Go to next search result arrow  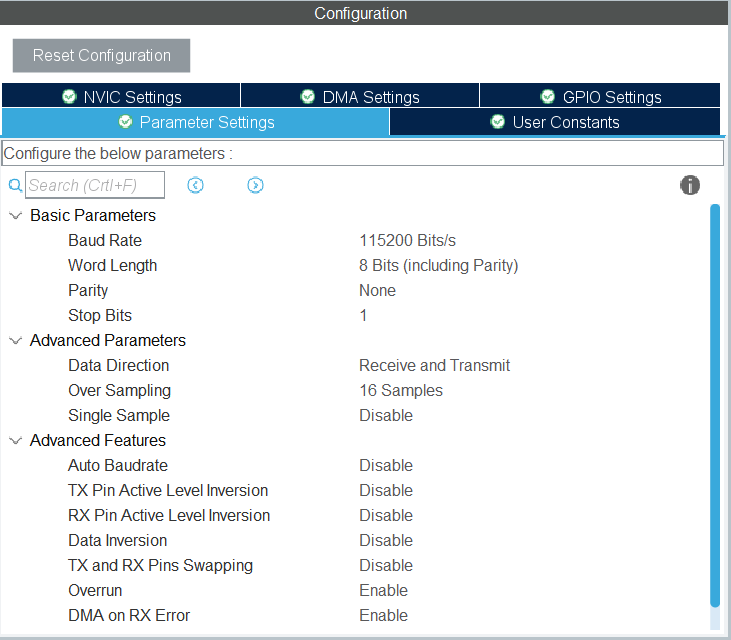[255, 185]
